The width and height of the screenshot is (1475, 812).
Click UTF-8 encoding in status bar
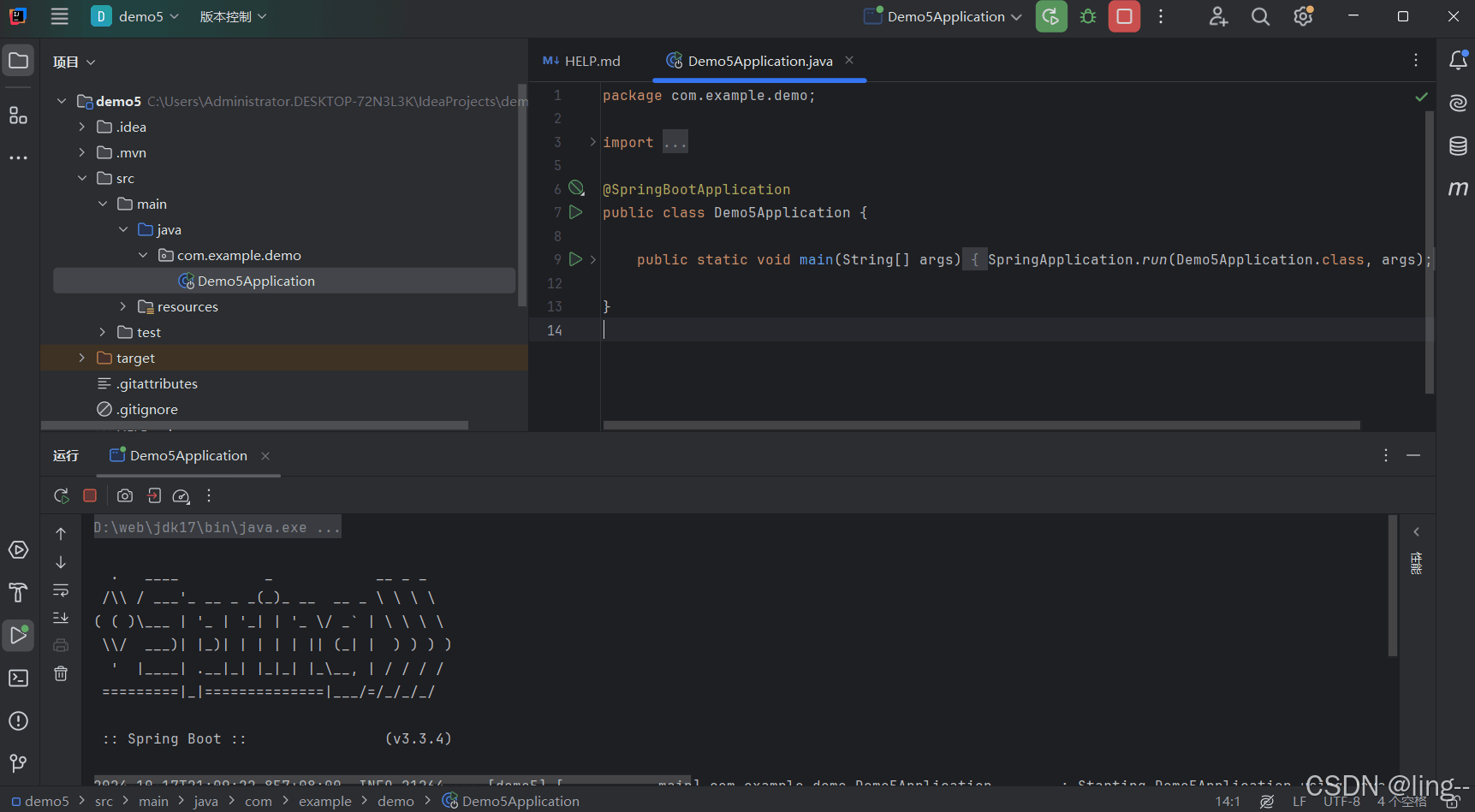tap(1341, 801)
